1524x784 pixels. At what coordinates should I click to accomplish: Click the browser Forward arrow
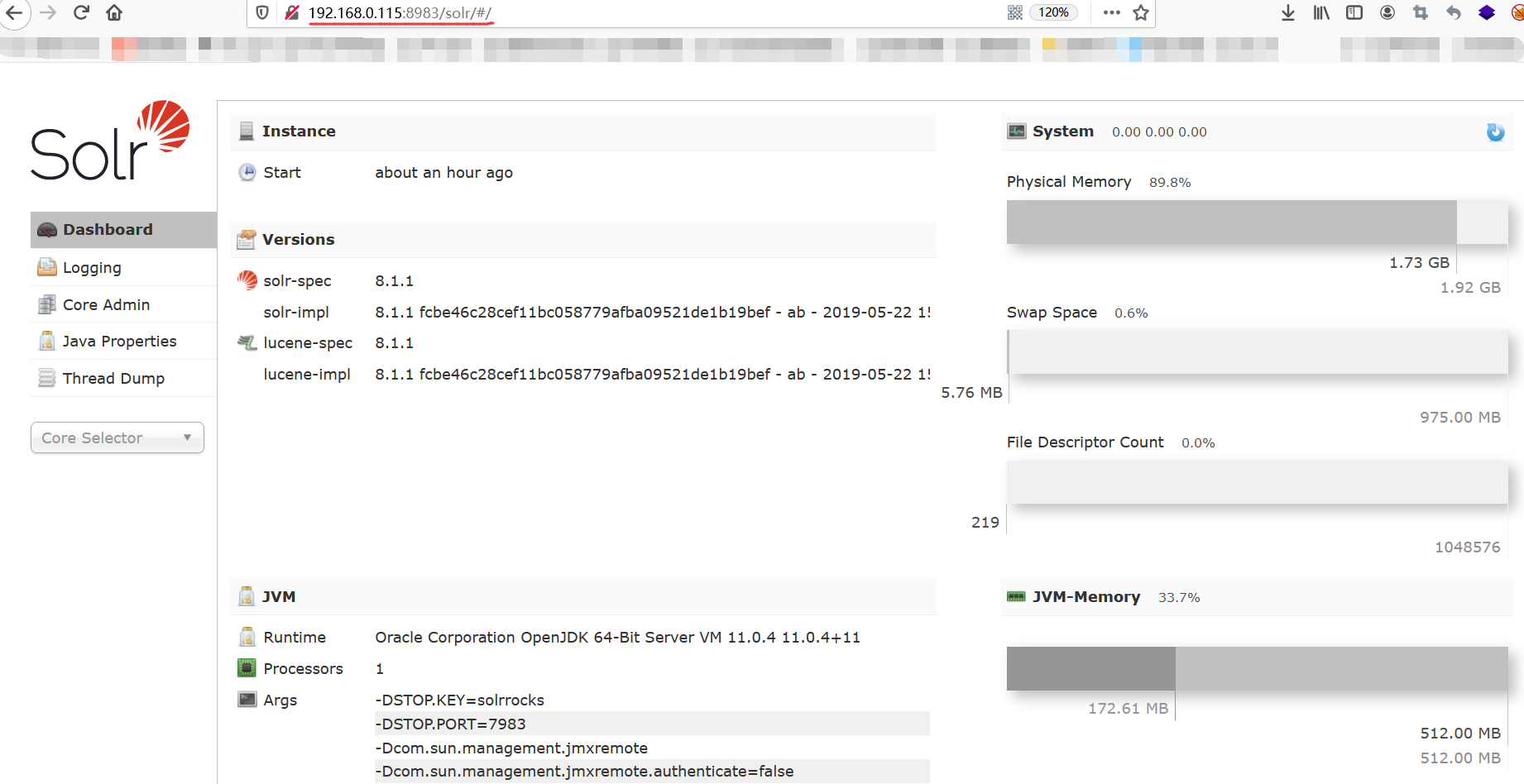(48, 12)
